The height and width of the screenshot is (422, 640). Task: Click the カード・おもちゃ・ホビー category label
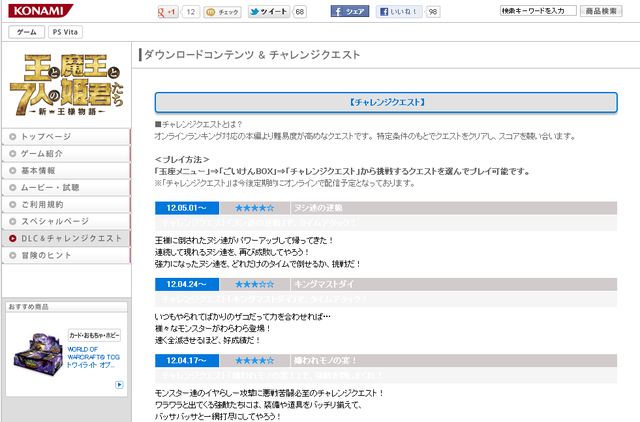tap(94, 335)
